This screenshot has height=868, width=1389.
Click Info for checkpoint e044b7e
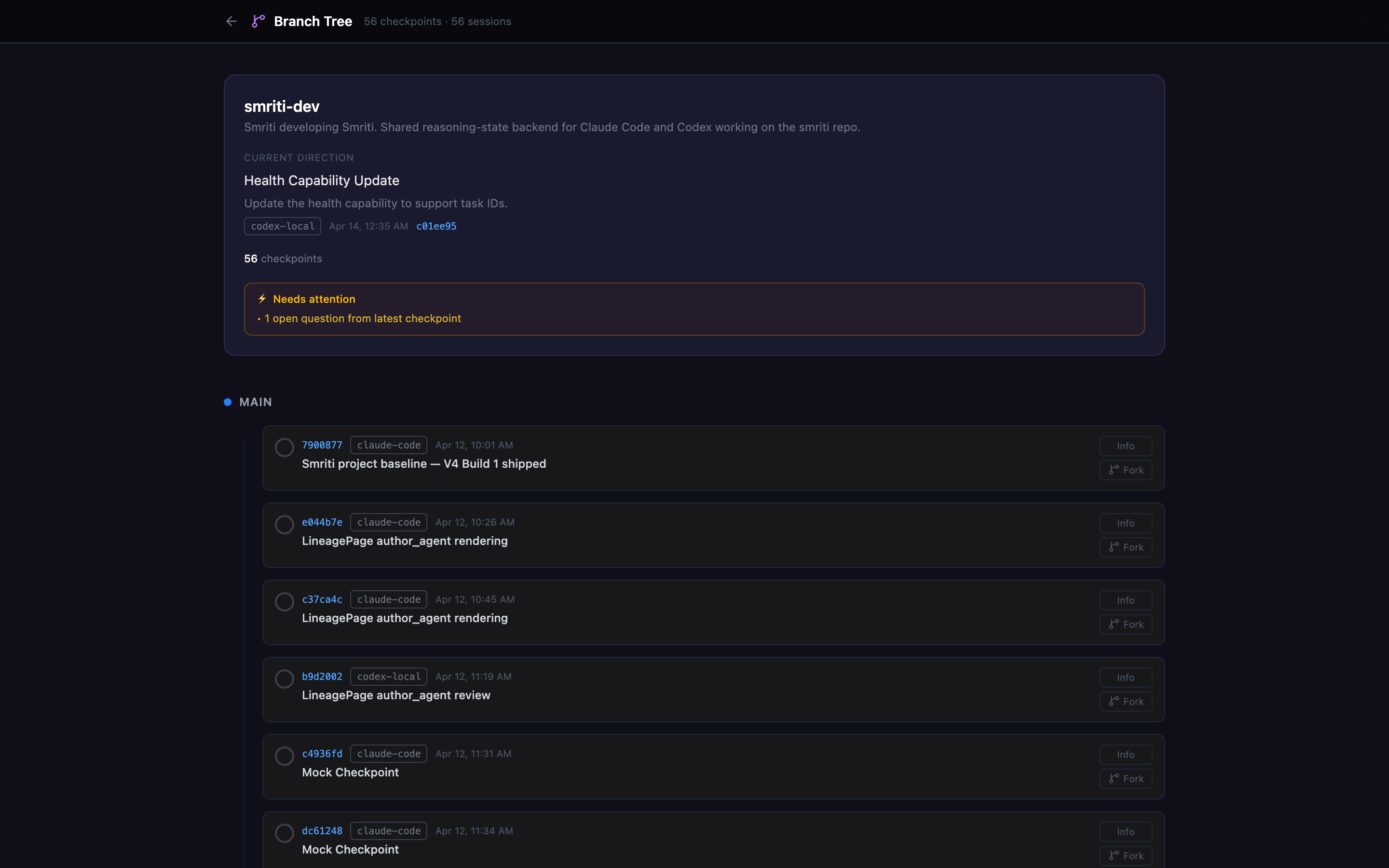(1126, 523)
